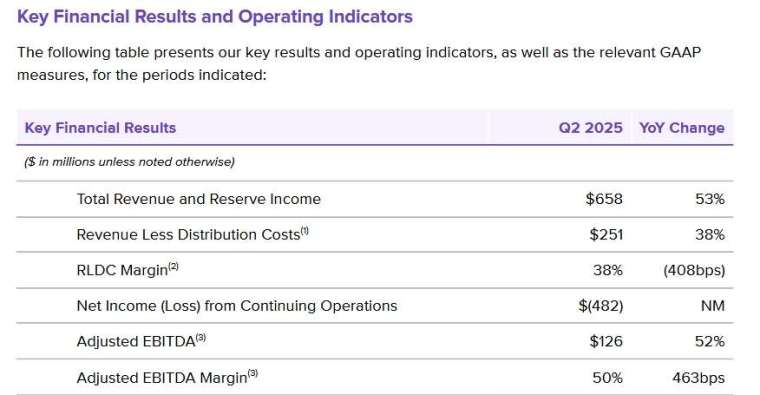The height and width of the screenshot is (395, 760).
Task: Click the 53% YoY change value
Action: [x=710, y=199]
